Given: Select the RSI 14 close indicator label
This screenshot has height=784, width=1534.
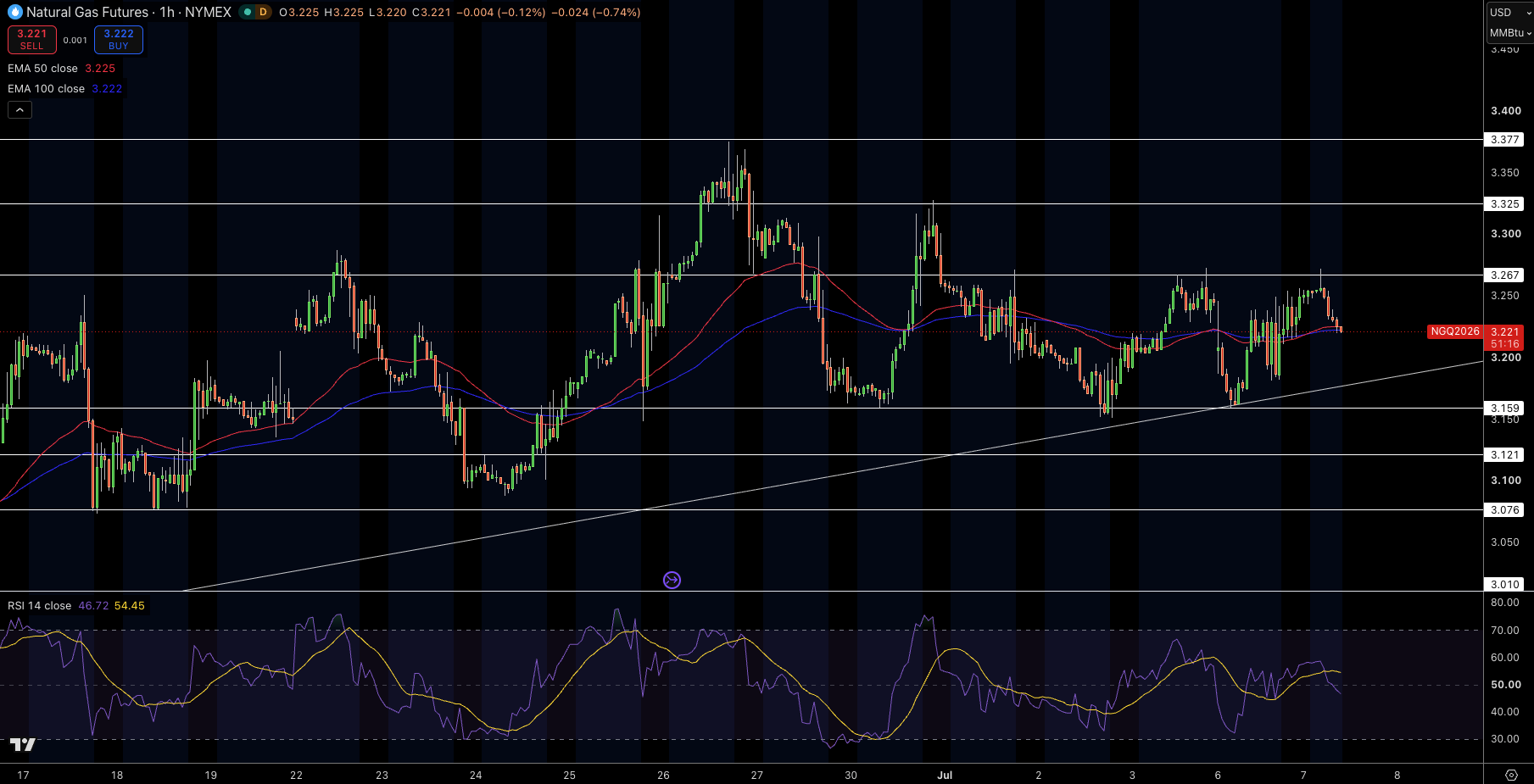Looking at the screenshot, I should (39, 606).
